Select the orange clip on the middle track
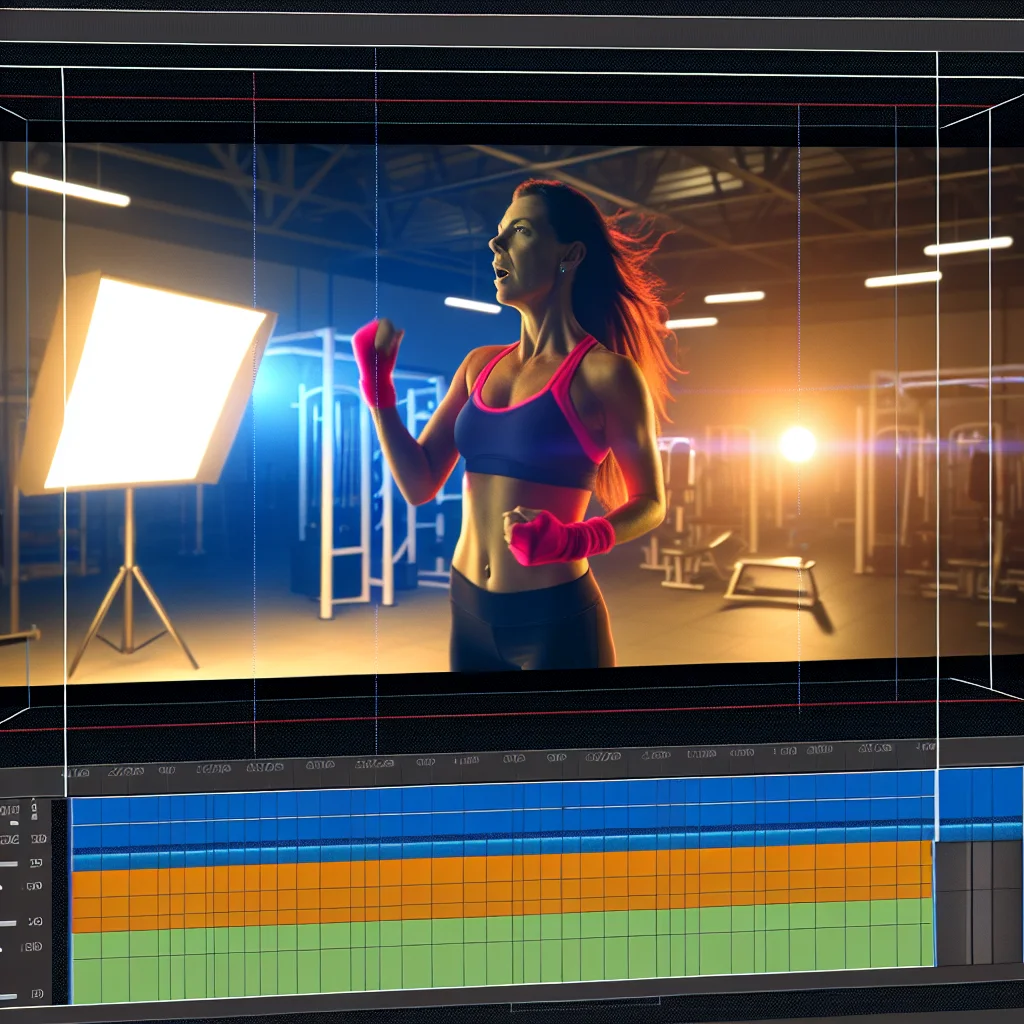Image resolution: width=1024 pixels, height=1024 pixels. coord(500,885)
